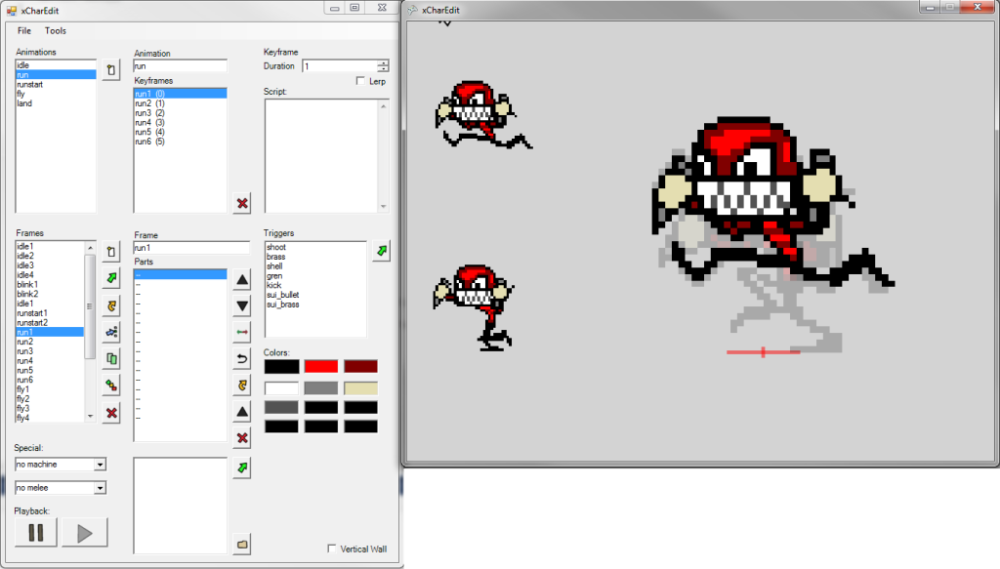The width and height of the screenshot is (1000, 569).
Task: Click the curved undo arrow icon beside Parts
Action: click(x=242, y=359)
